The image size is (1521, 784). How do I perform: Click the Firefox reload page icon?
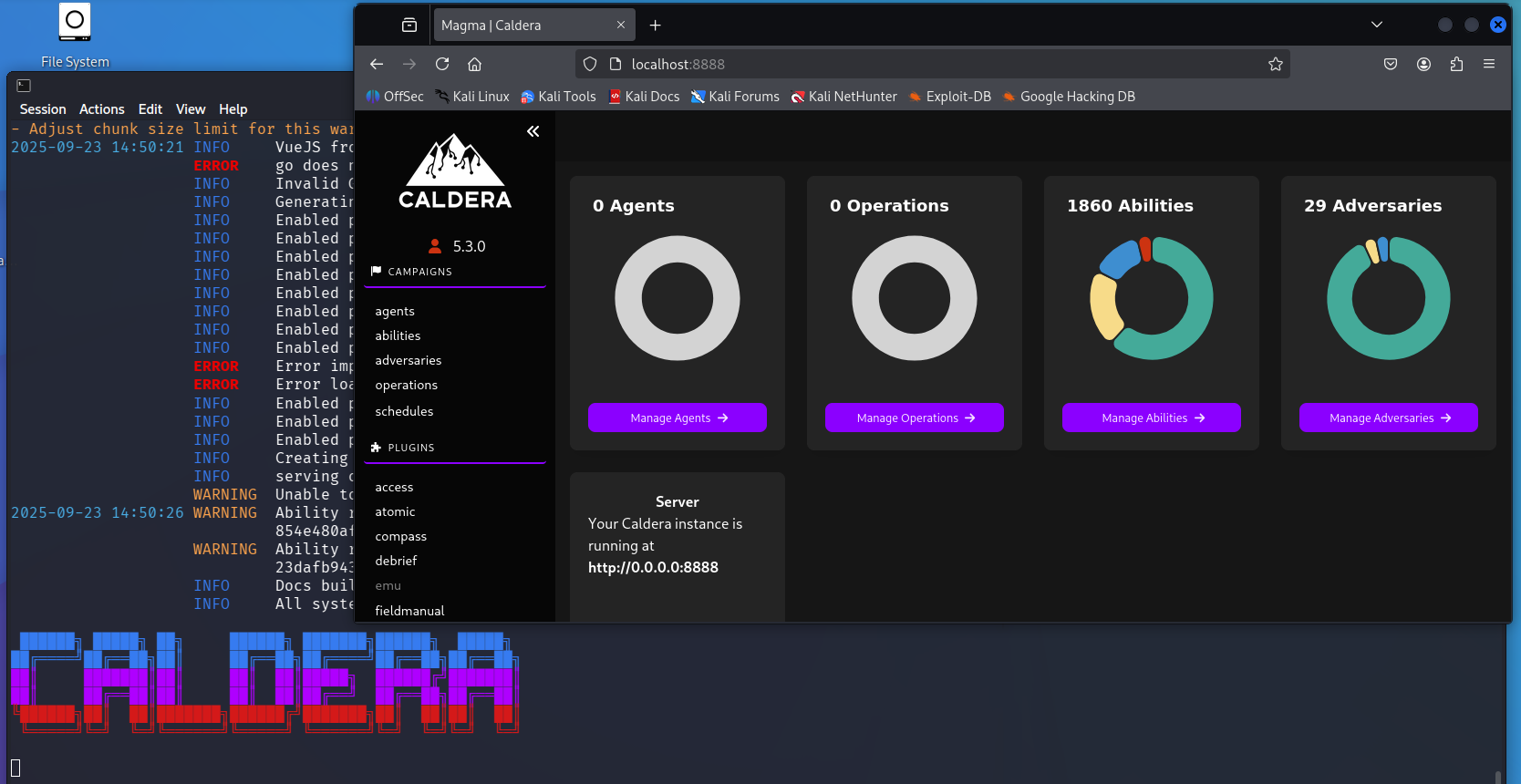(442, 64)
